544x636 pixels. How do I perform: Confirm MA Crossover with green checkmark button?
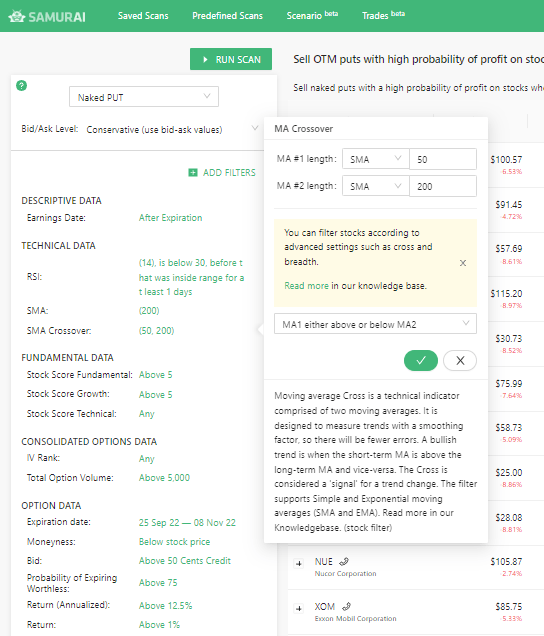[421, 360]
